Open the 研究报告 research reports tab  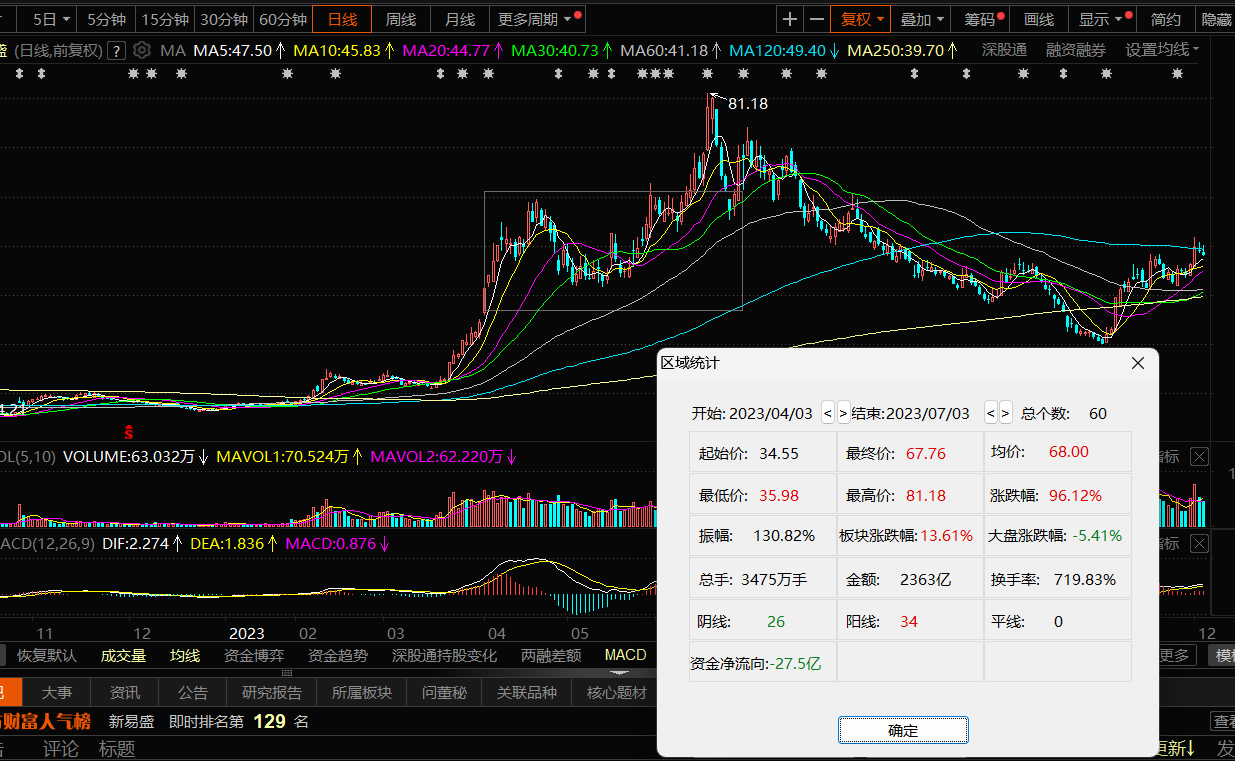click(272, 692)
